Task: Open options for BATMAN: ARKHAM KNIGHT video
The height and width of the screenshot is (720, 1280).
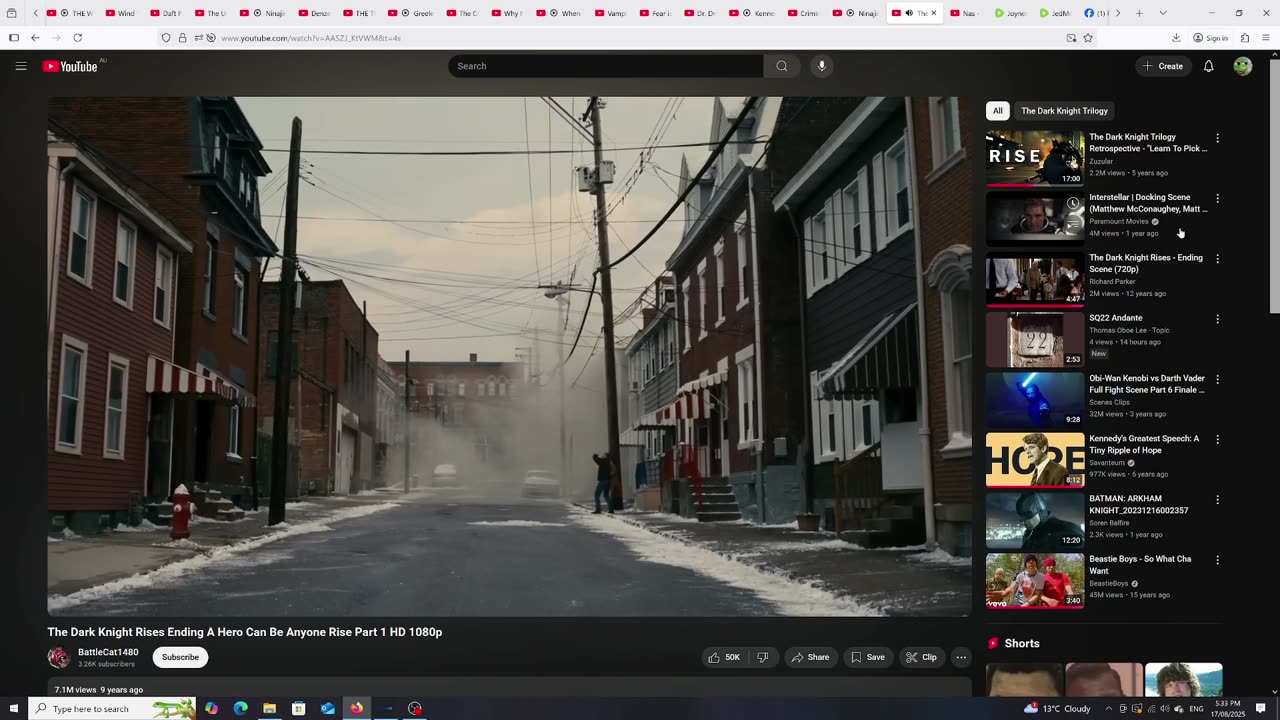Action: (1217, 499)
